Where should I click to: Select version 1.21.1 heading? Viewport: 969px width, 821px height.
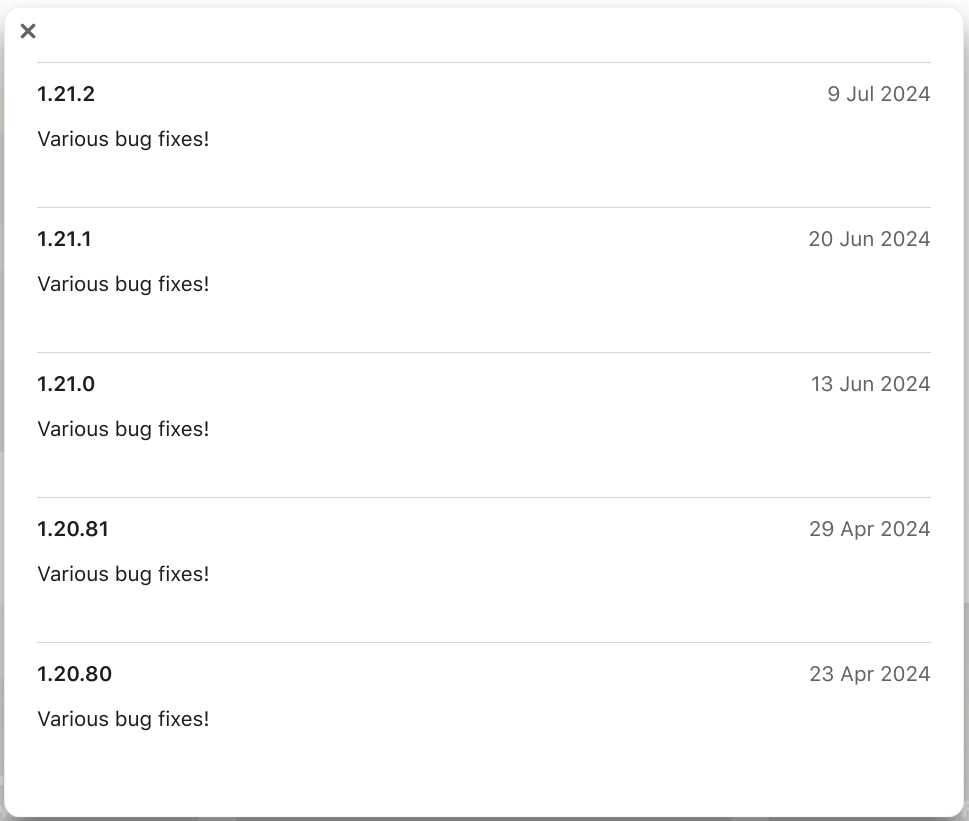coord(64,239)
